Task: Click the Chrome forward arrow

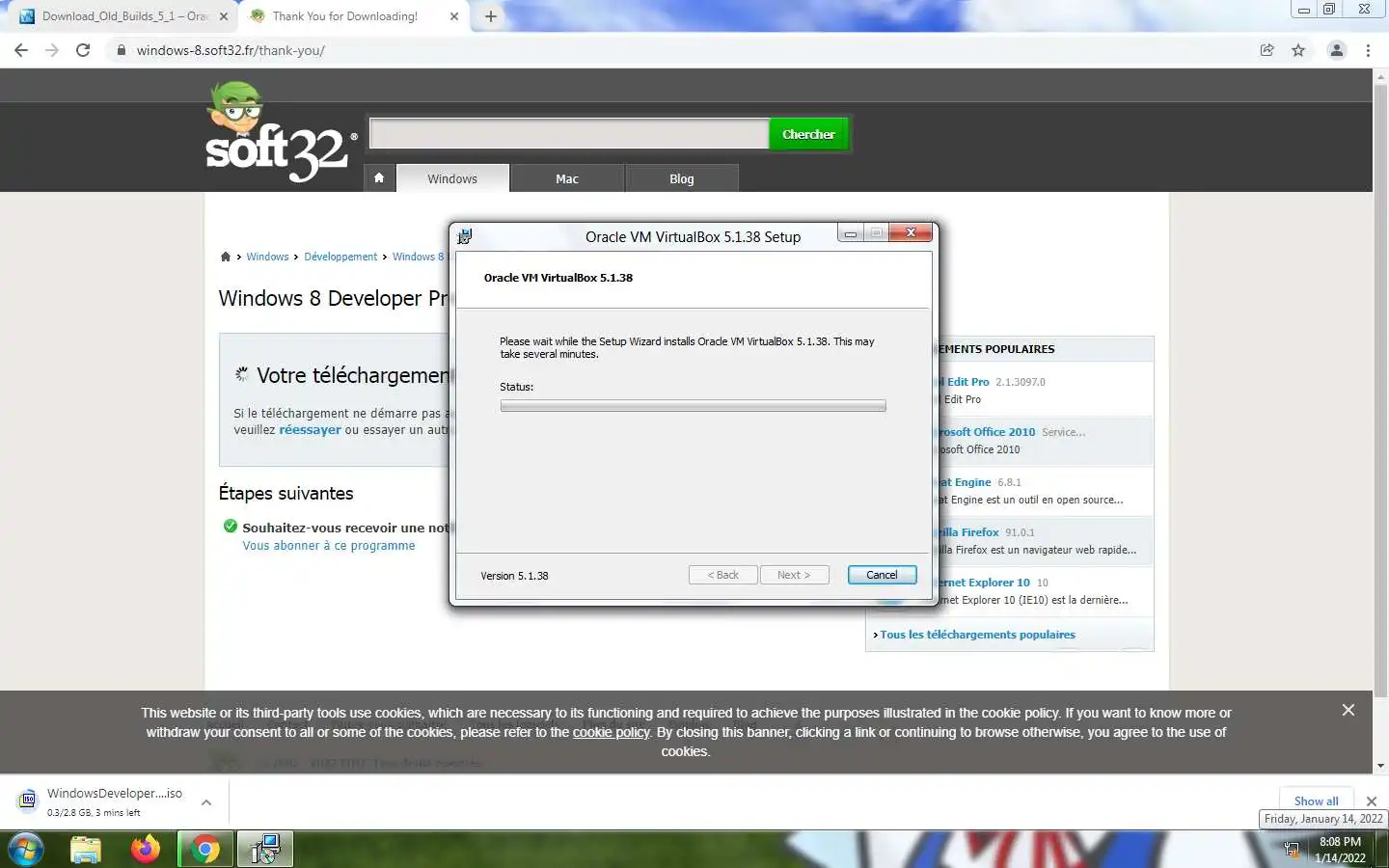Action: (x=52, y=50)
